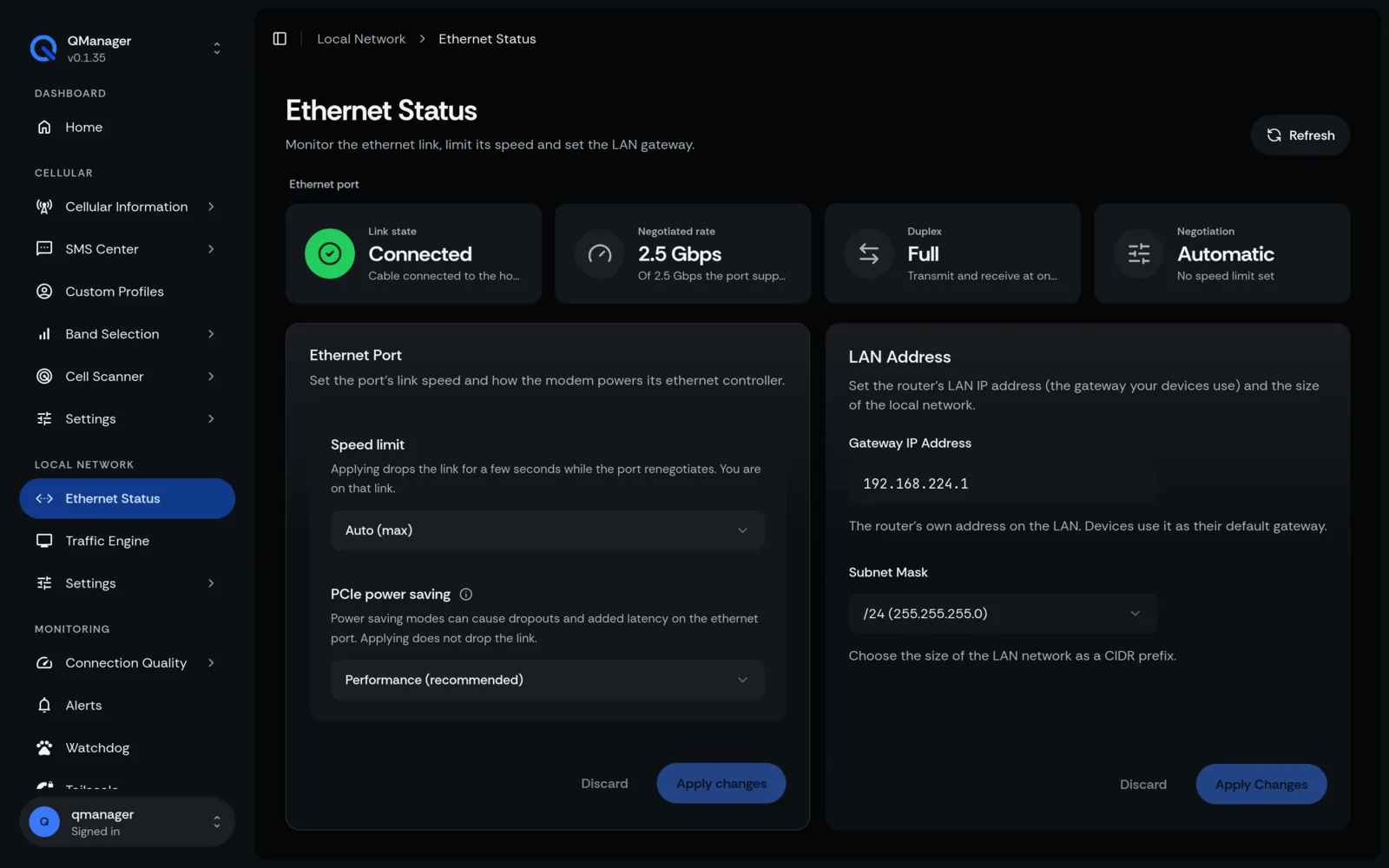1389x868 pixels.
Task: Open the qmanager account menu
Action: (x=128, y=822)
